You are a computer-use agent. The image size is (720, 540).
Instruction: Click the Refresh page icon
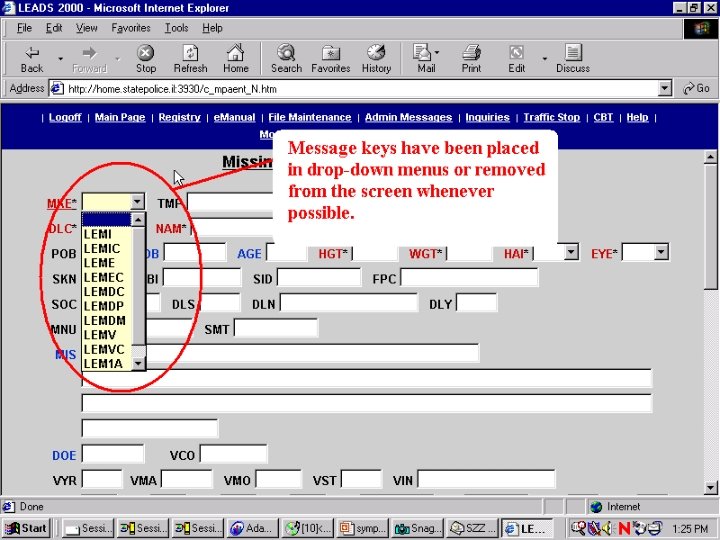pos(190,53)
